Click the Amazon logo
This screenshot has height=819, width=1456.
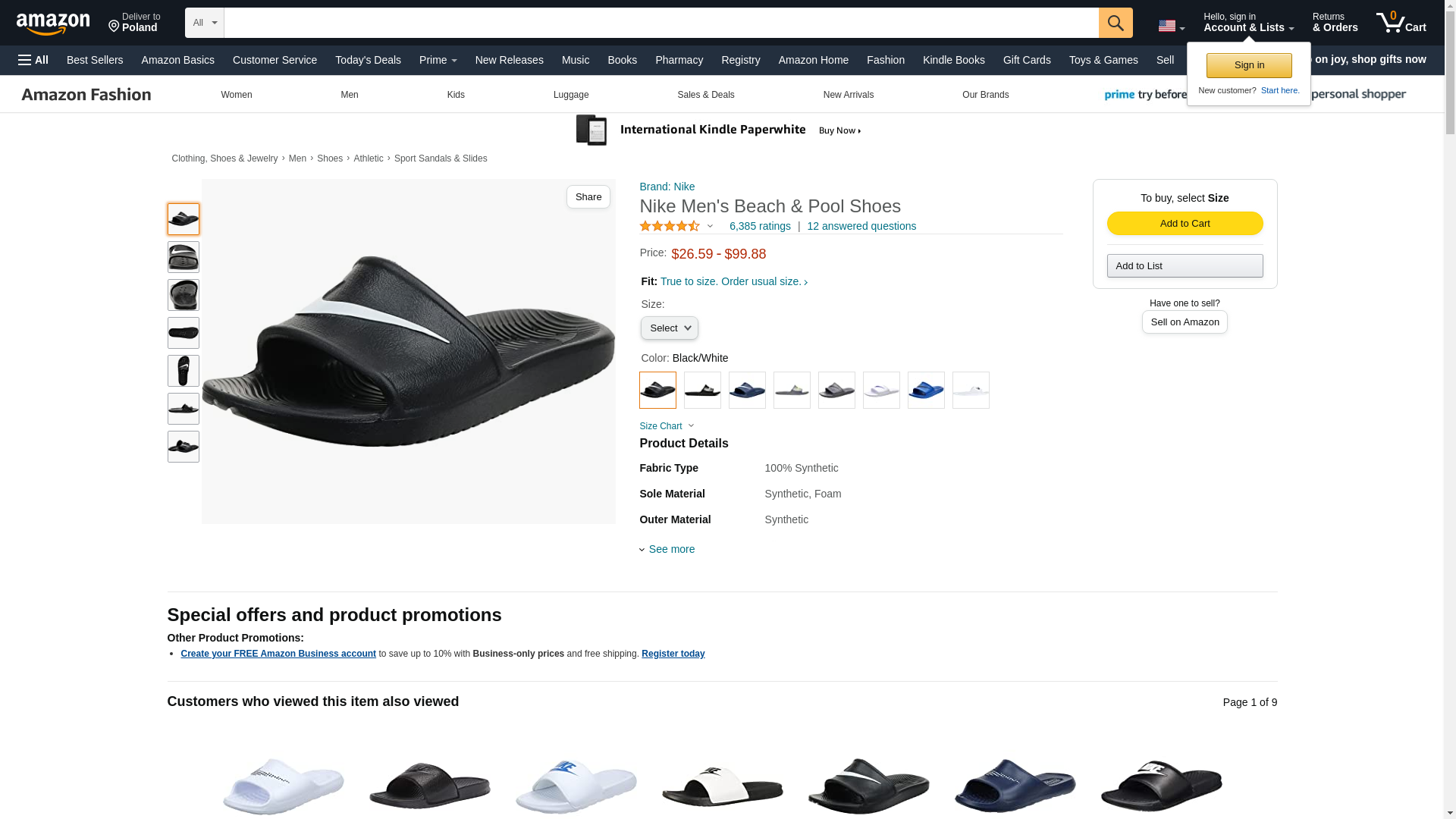53,24
